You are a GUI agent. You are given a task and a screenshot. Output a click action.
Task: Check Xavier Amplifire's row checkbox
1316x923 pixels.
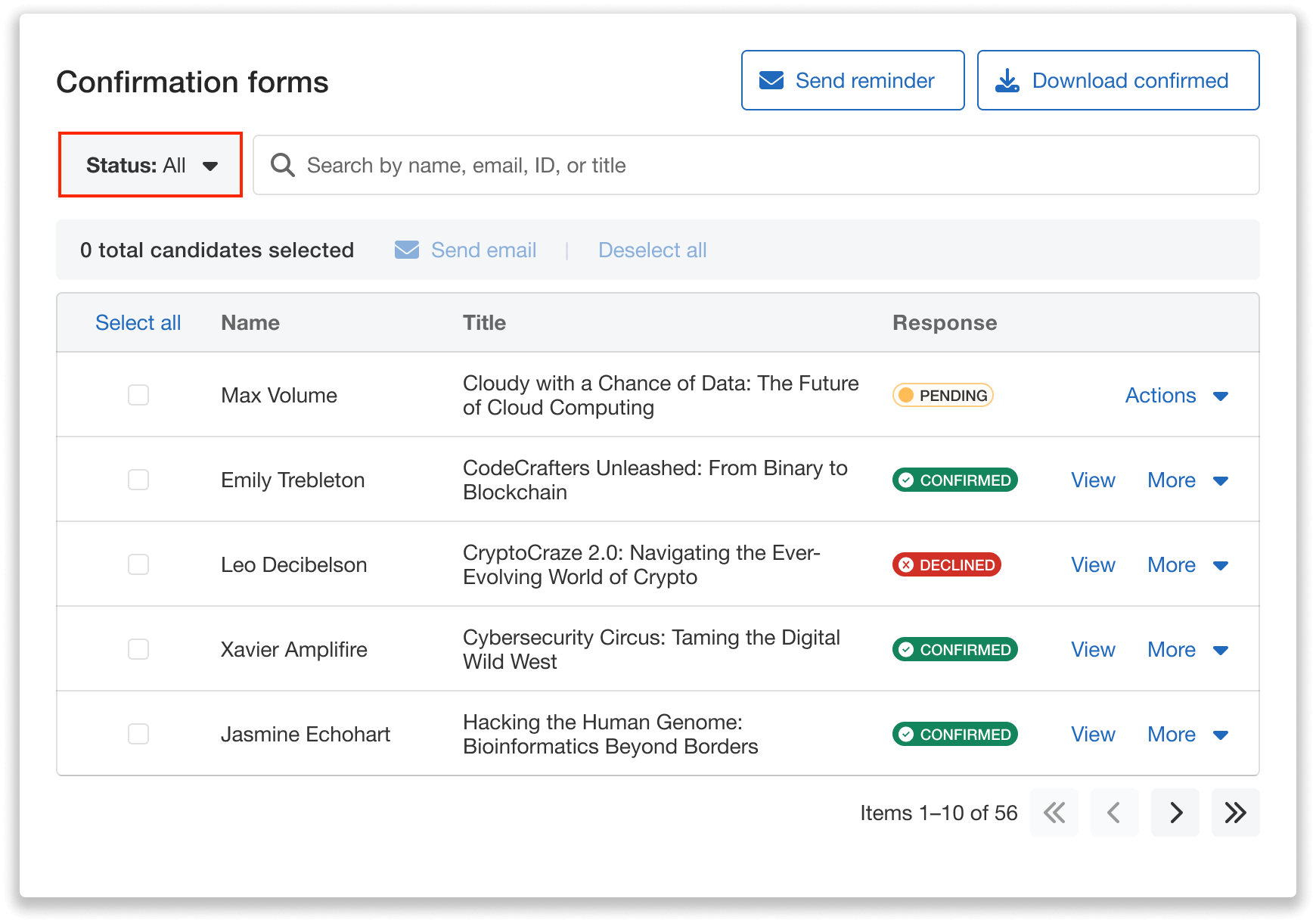tap(138, 649)
